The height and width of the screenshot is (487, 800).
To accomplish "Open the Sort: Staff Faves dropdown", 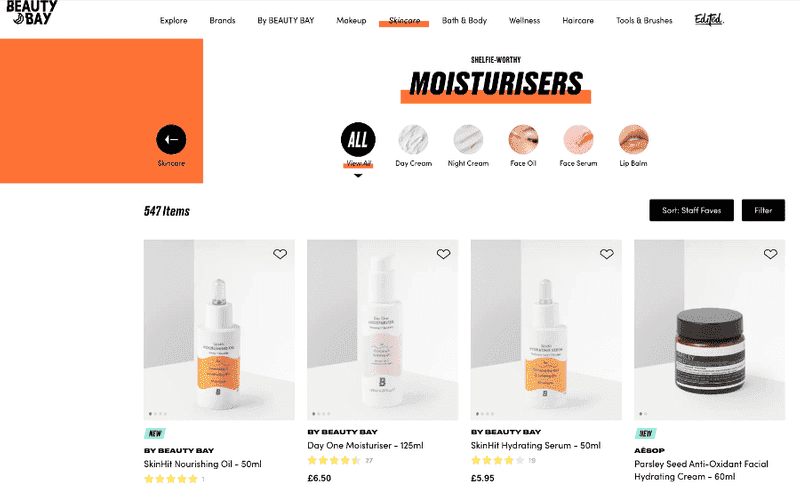I will tap(691, 210).
